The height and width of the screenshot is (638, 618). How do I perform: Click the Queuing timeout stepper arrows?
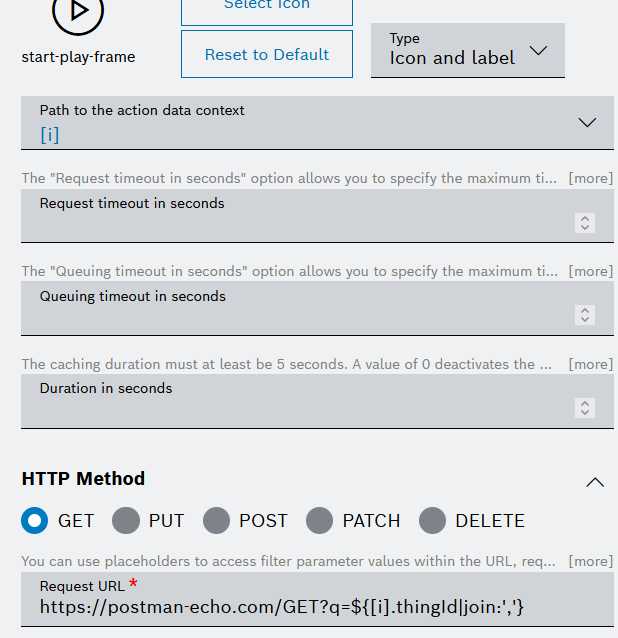585,315
